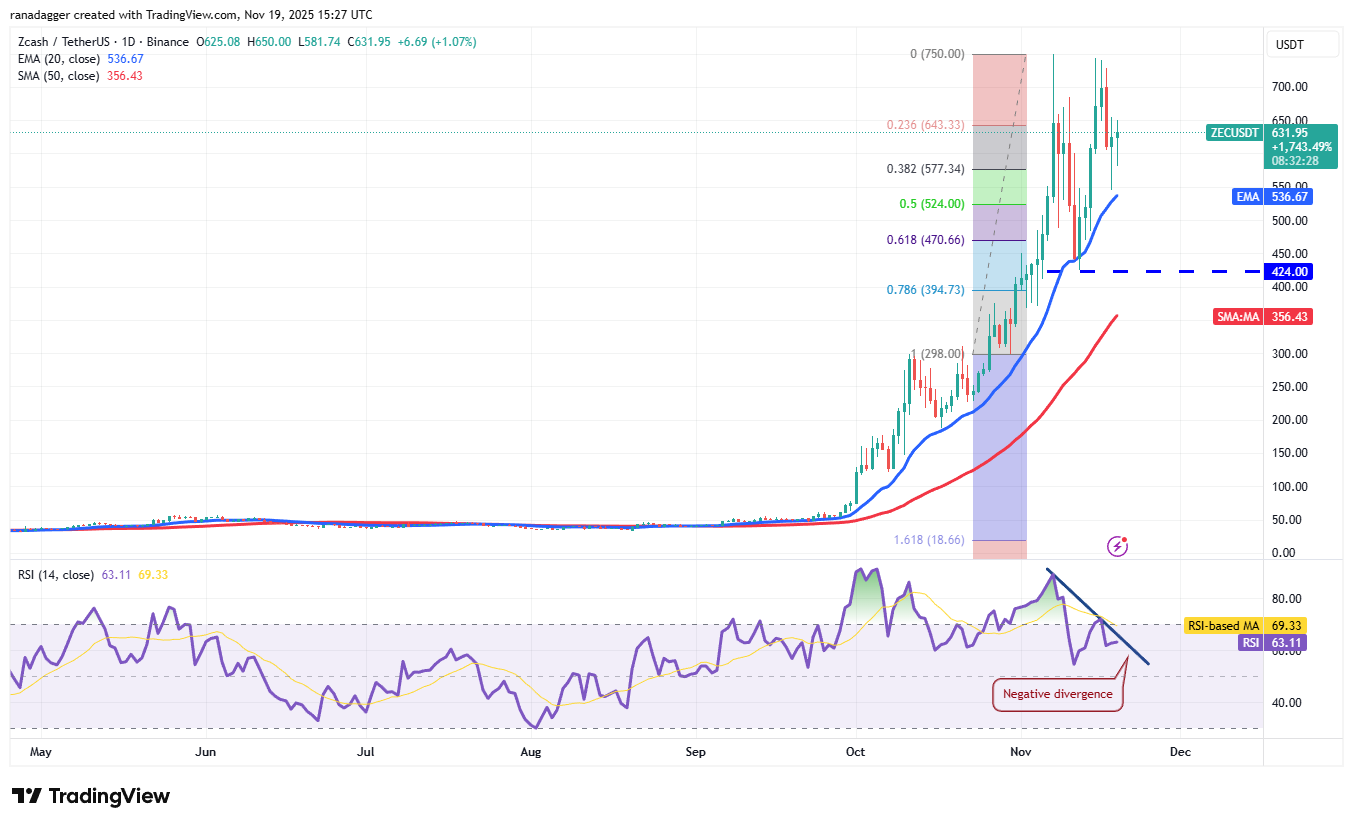The image size is (1353, 826).
Task: Click the purple RSI 63.11 value label
Action: 1274,642
